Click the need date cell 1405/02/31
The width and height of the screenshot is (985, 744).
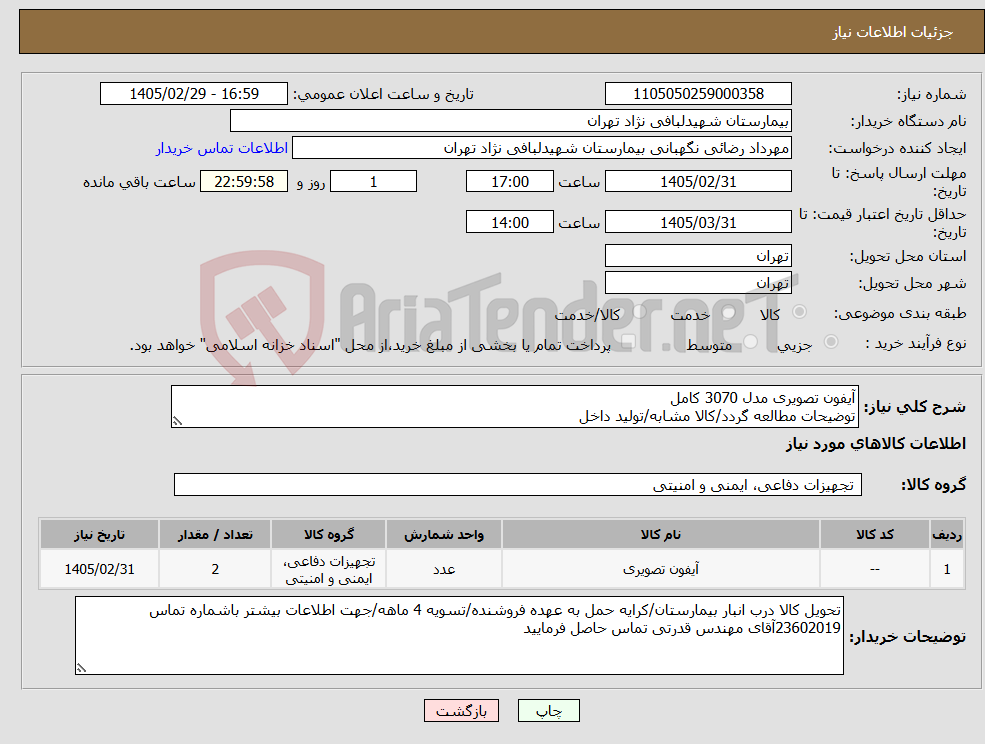99,569
